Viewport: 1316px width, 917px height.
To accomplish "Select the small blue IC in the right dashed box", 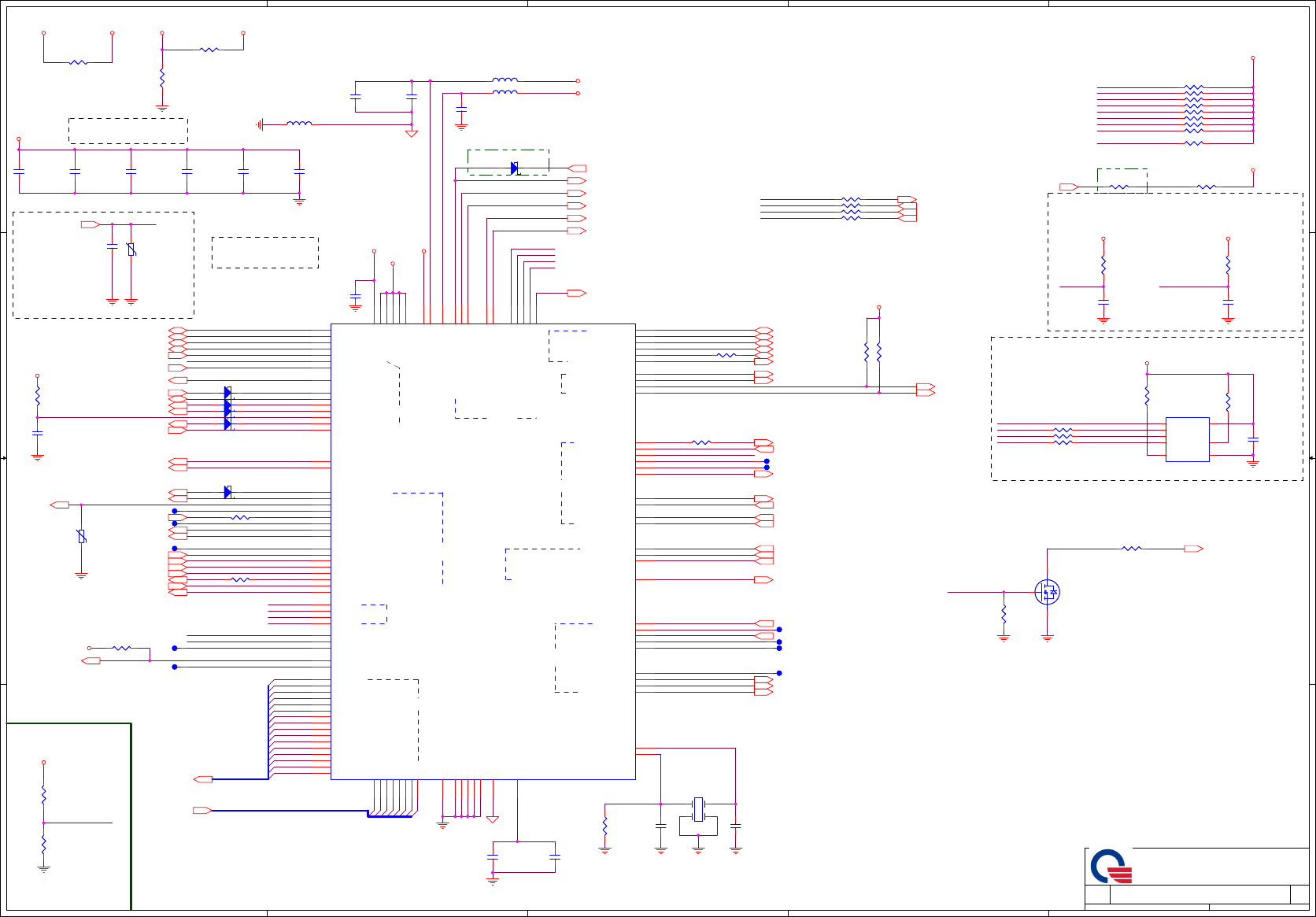I will (x=1187, y=439).
